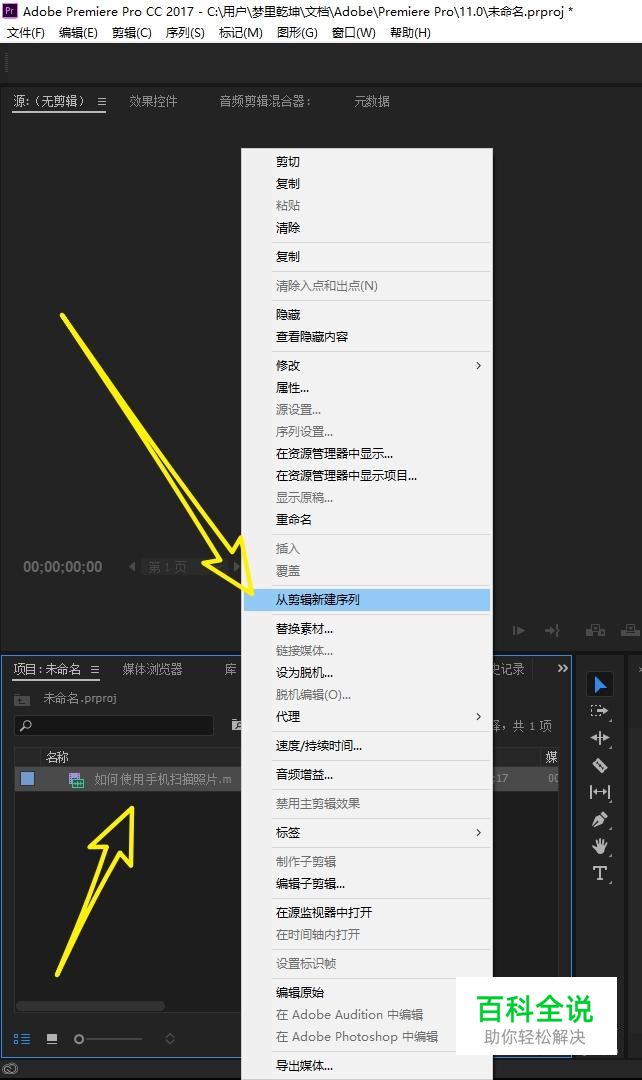Open the 标记(M) menu
This screenshot has width=642, height=1080.
240,32
